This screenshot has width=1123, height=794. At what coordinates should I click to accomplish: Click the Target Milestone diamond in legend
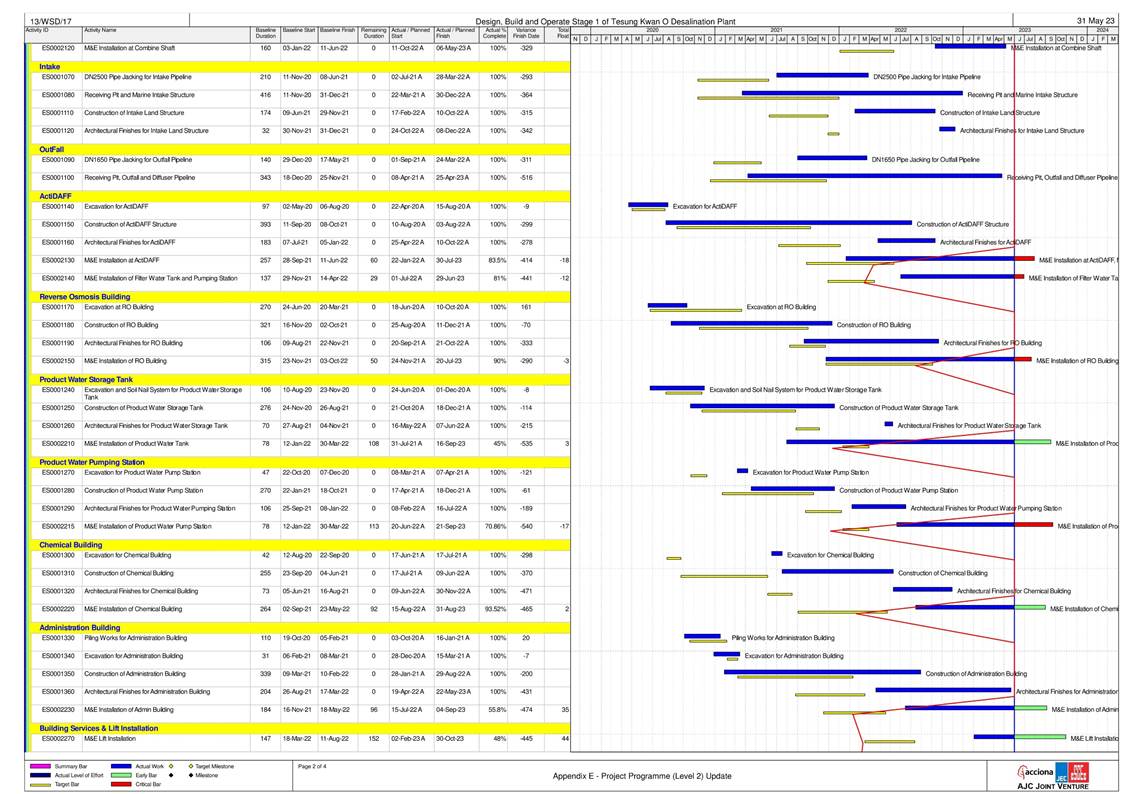pos(191,766)
